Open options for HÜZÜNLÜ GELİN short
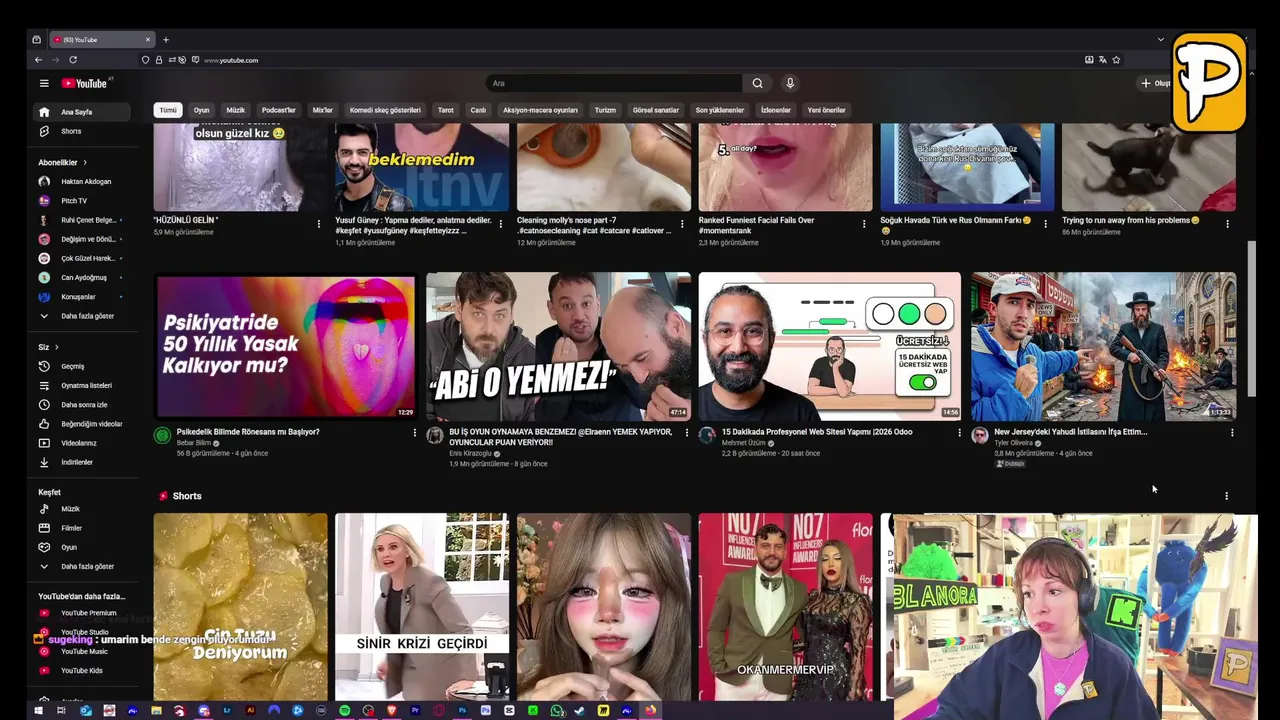The width and height of the screenshot is (1280, 720). (319, 224)
